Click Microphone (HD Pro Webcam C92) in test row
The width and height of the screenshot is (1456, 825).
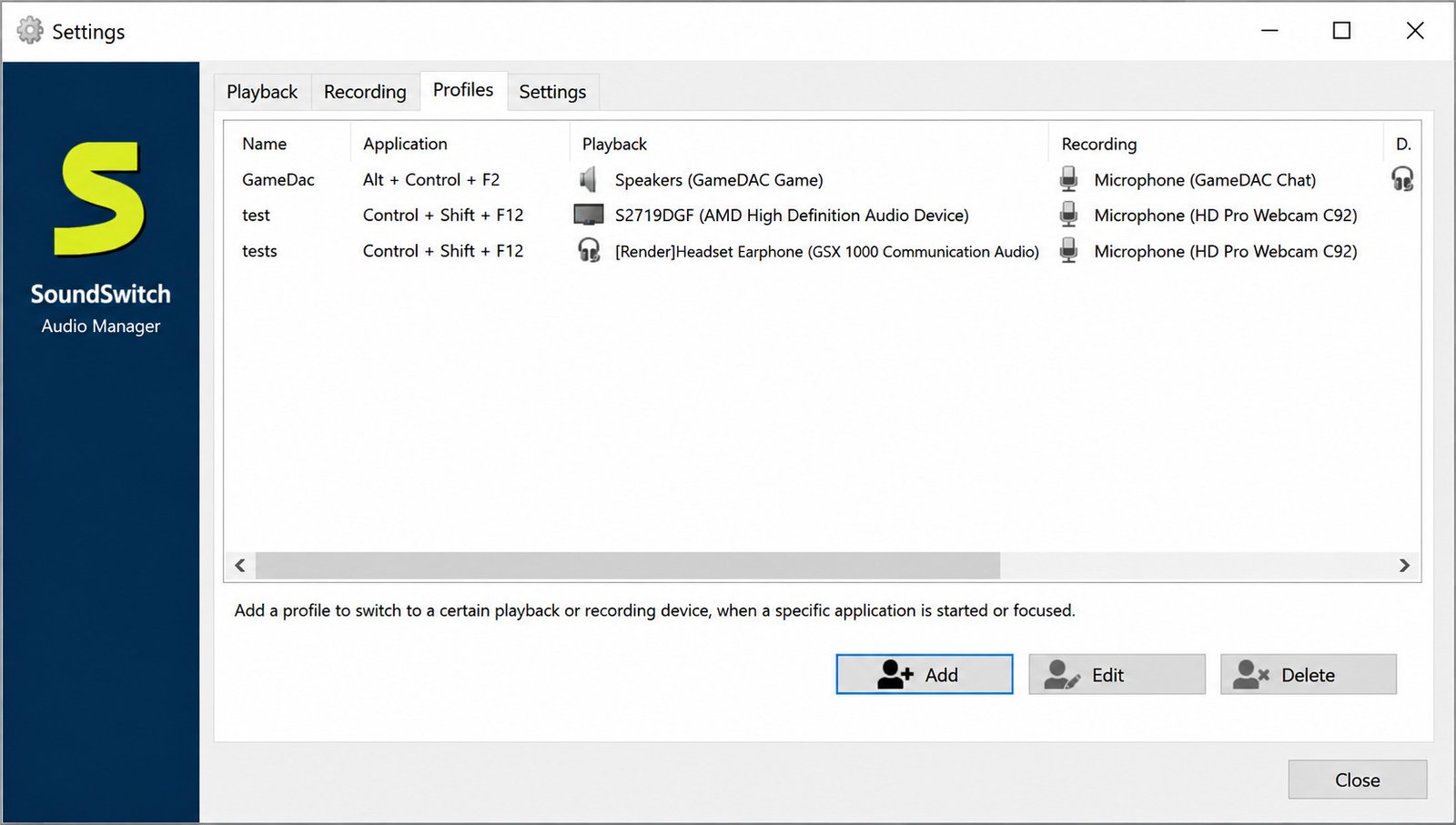click(x=1226, y=216)
